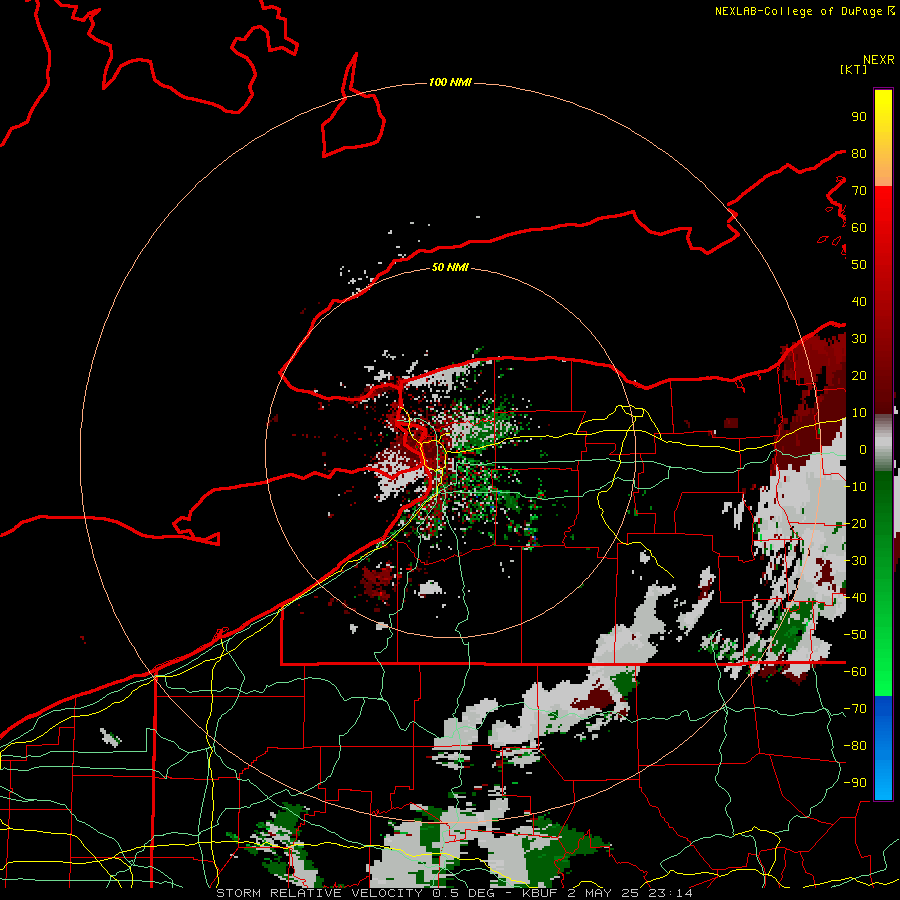Viewport: 900px width, 900px height.
Task: Click the -60 value on the velocity scale
Action: (x=855, y=671)
